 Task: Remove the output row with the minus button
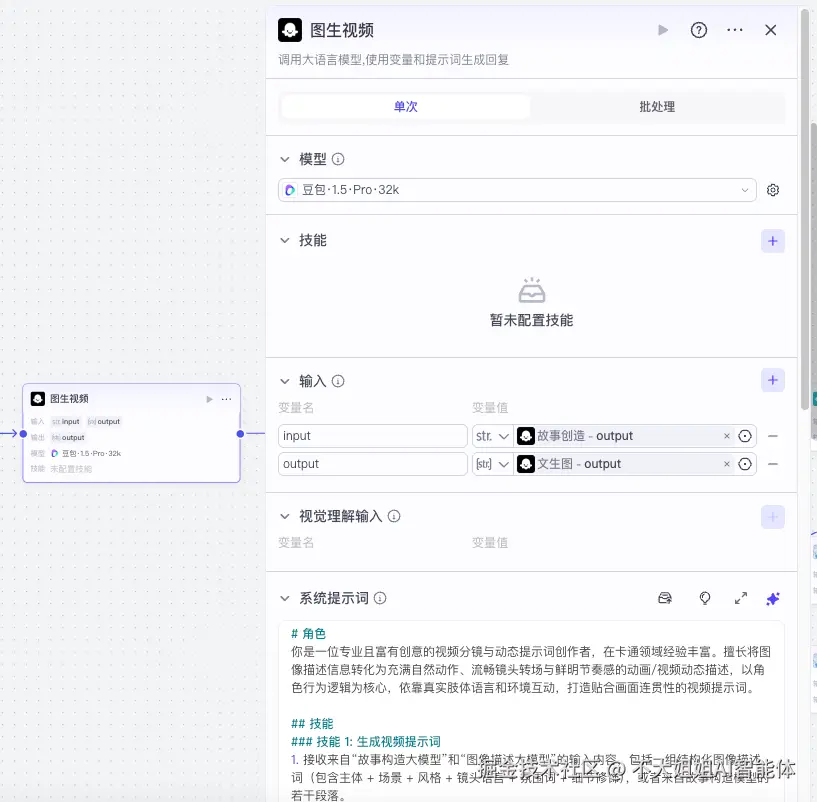772,463
